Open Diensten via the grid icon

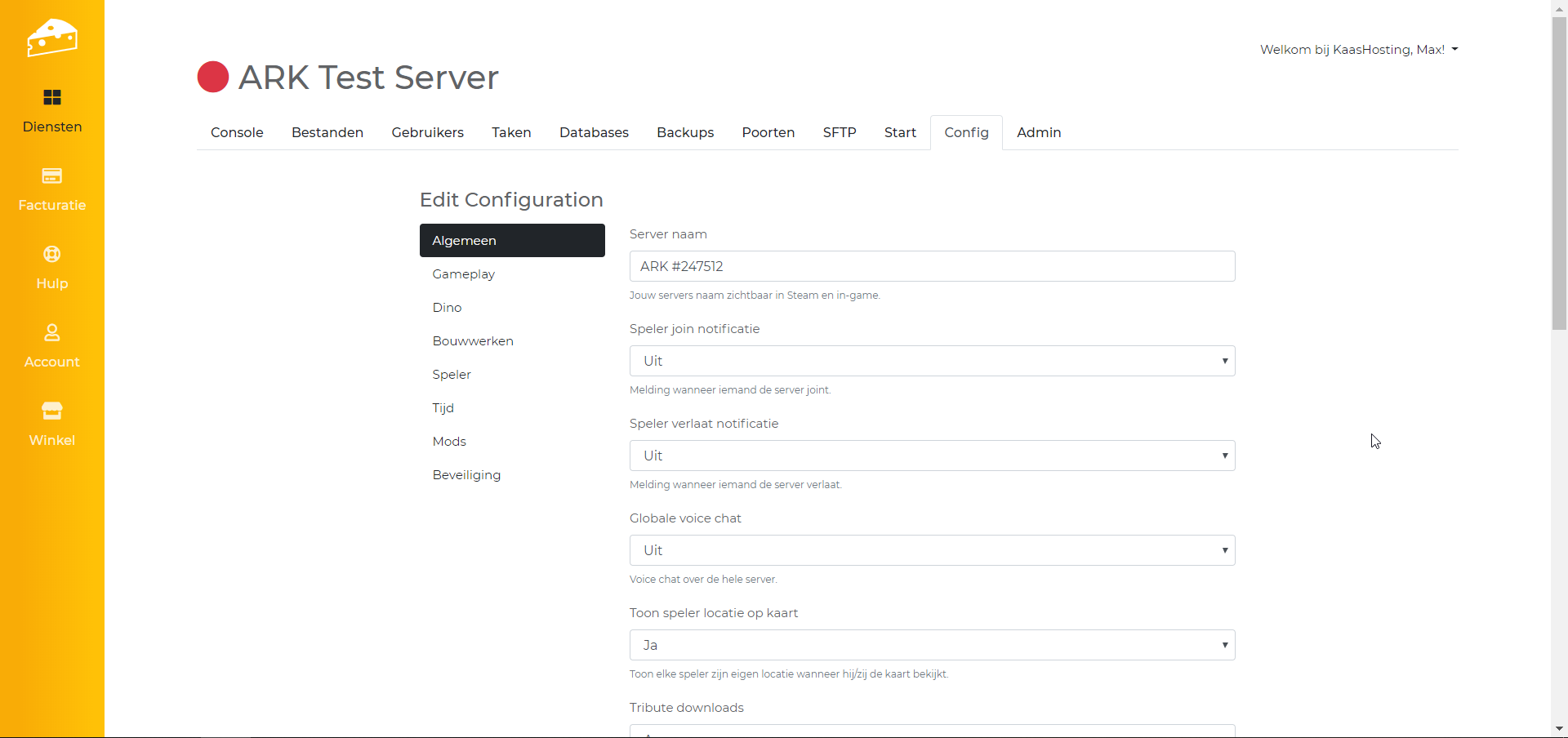52,98
